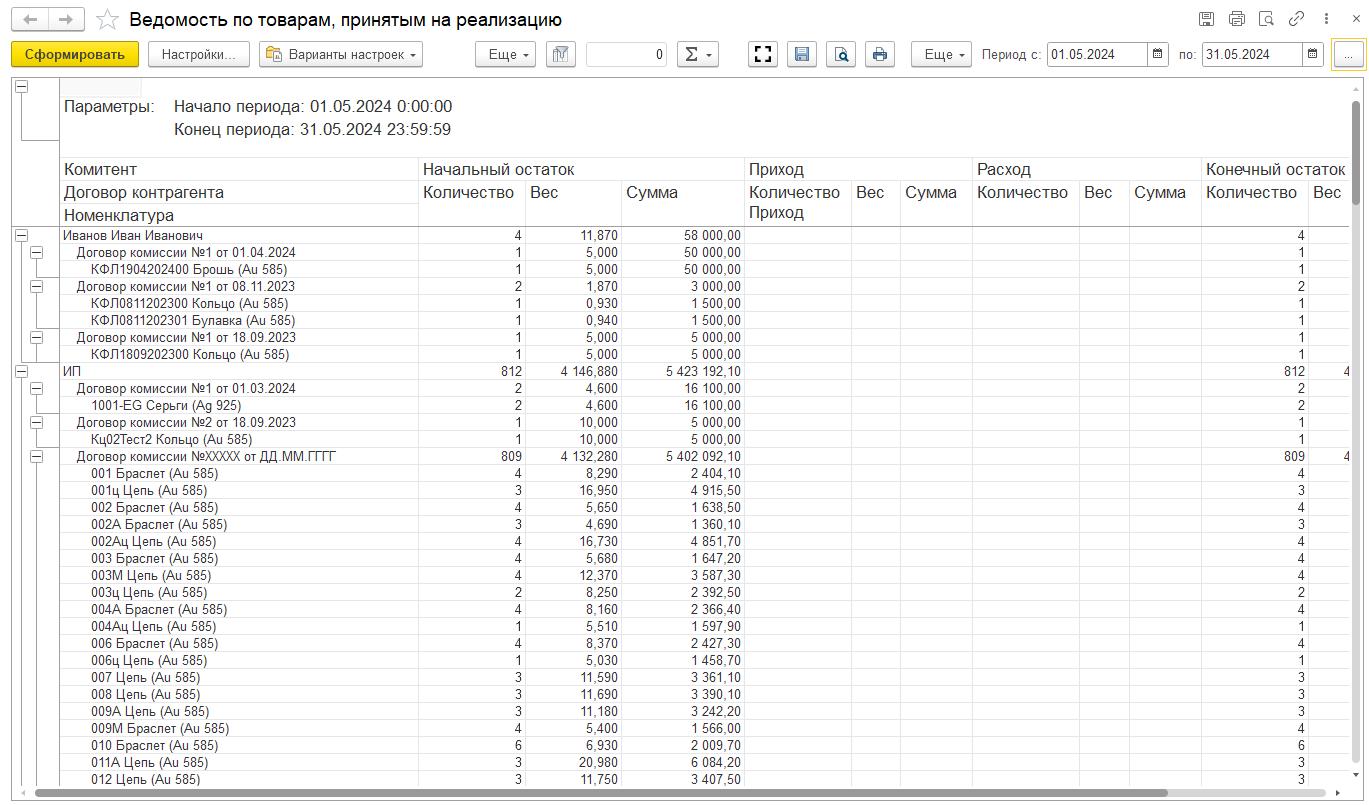The height and width of the screenshot is (805, 1369).
Task: Open print preview from the toolbar
Action: [841, 54]
